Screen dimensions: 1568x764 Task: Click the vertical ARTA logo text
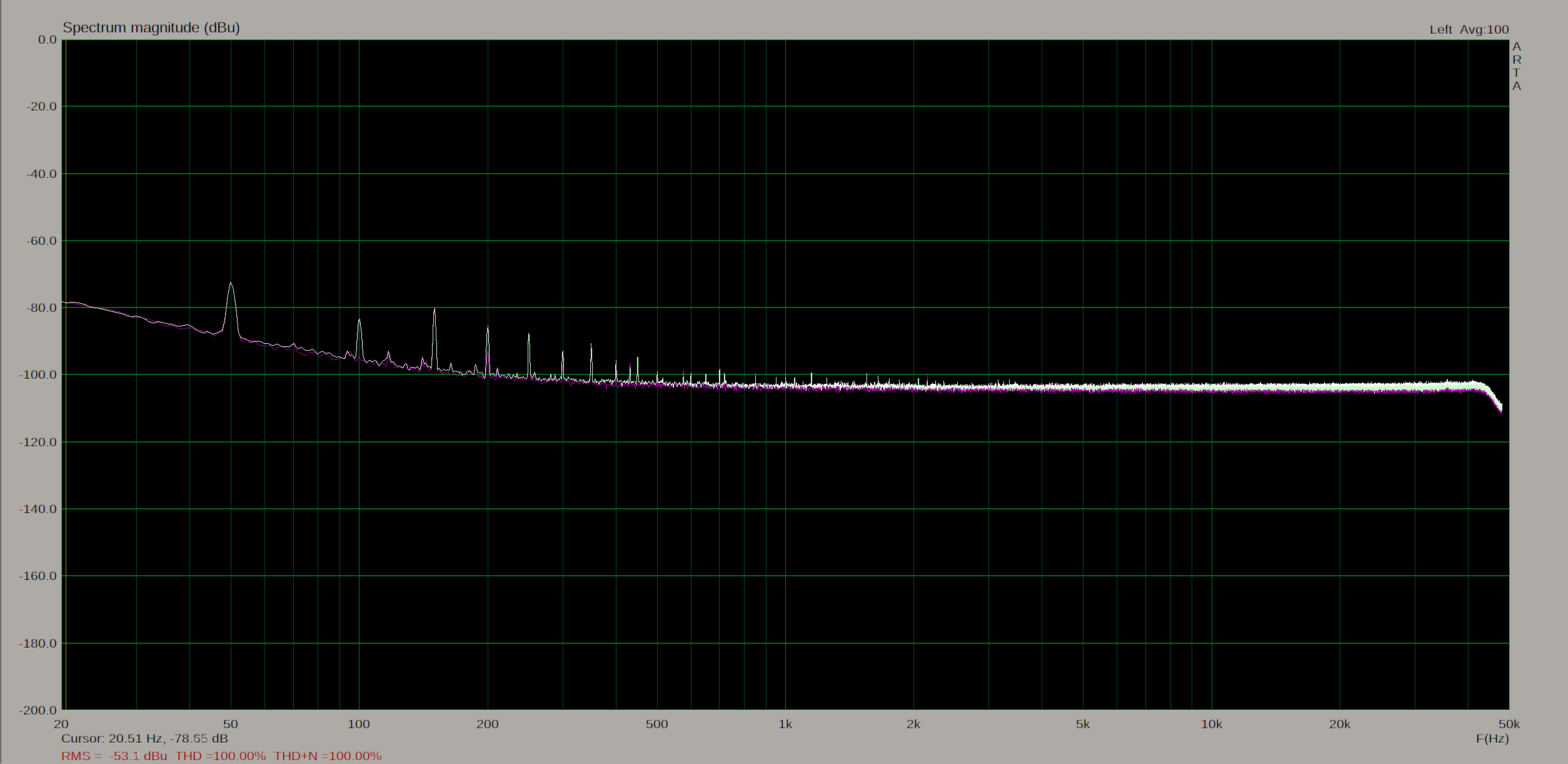pos(1517,66)
